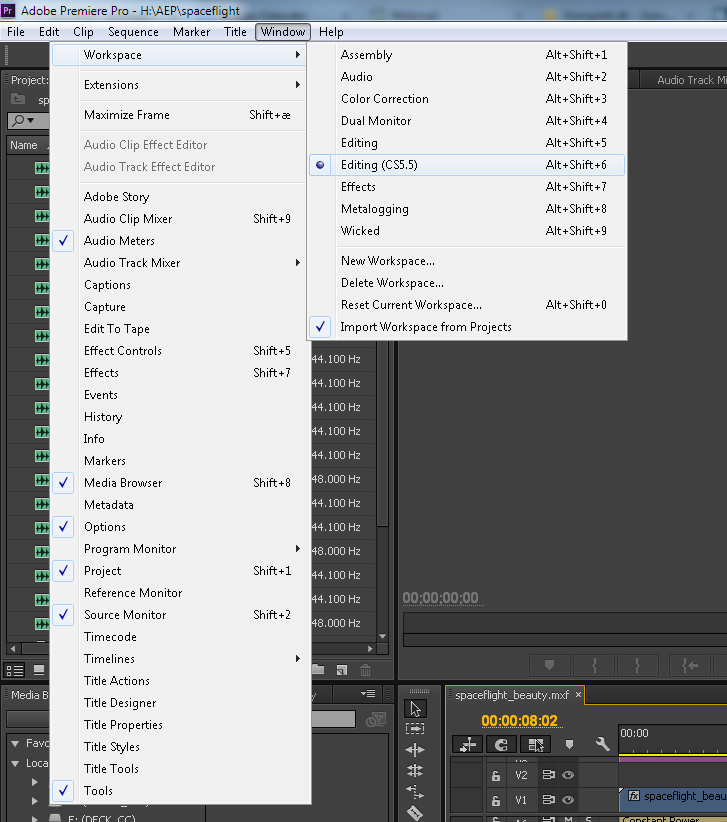Click the trash Clear icon in Project panel
Image resolution: width=727 pixels, height=822 pixels.
[366, 670]
